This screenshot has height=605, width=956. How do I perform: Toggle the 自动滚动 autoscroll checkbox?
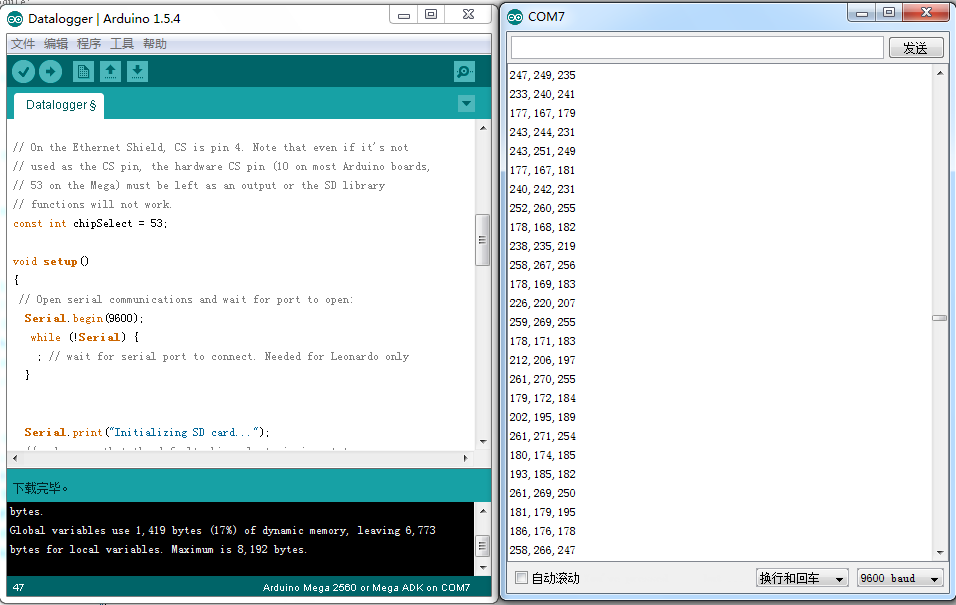tap(521, 578)
